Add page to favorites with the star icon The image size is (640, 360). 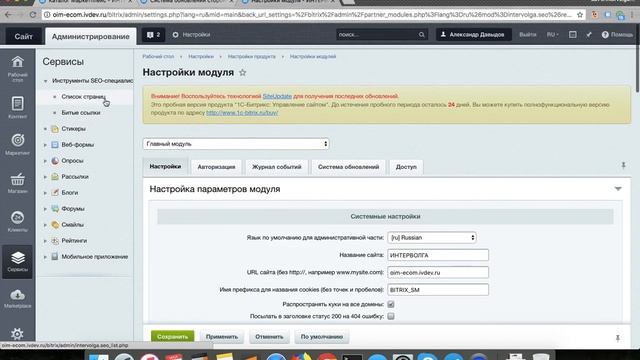coord(242,73)
